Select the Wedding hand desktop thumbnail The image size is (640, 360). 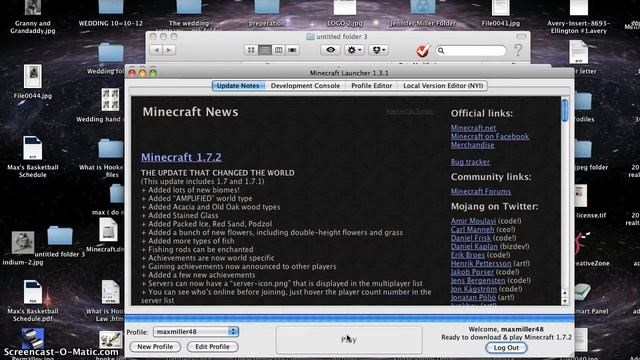point(110,100)
